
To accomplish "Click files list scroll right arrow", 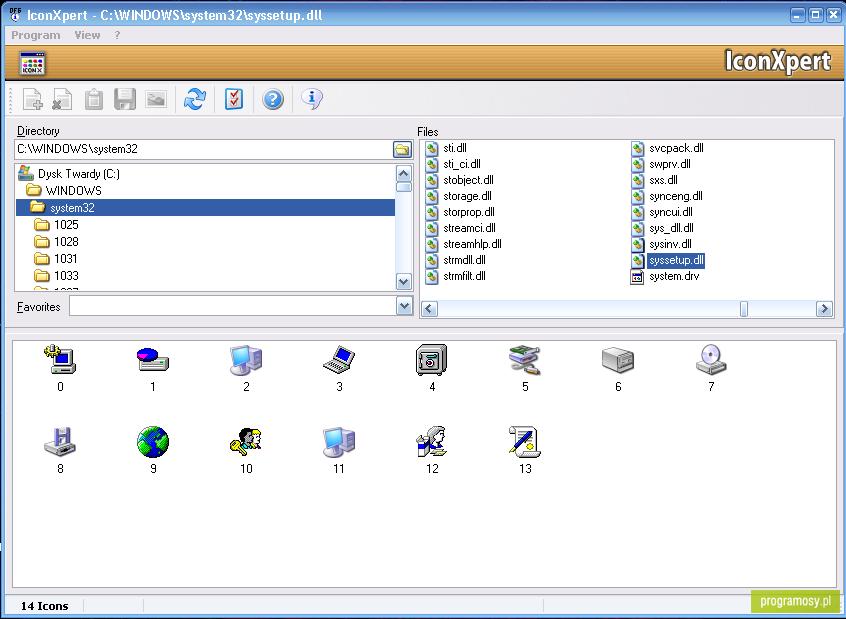I will click(x=824, y=309).
